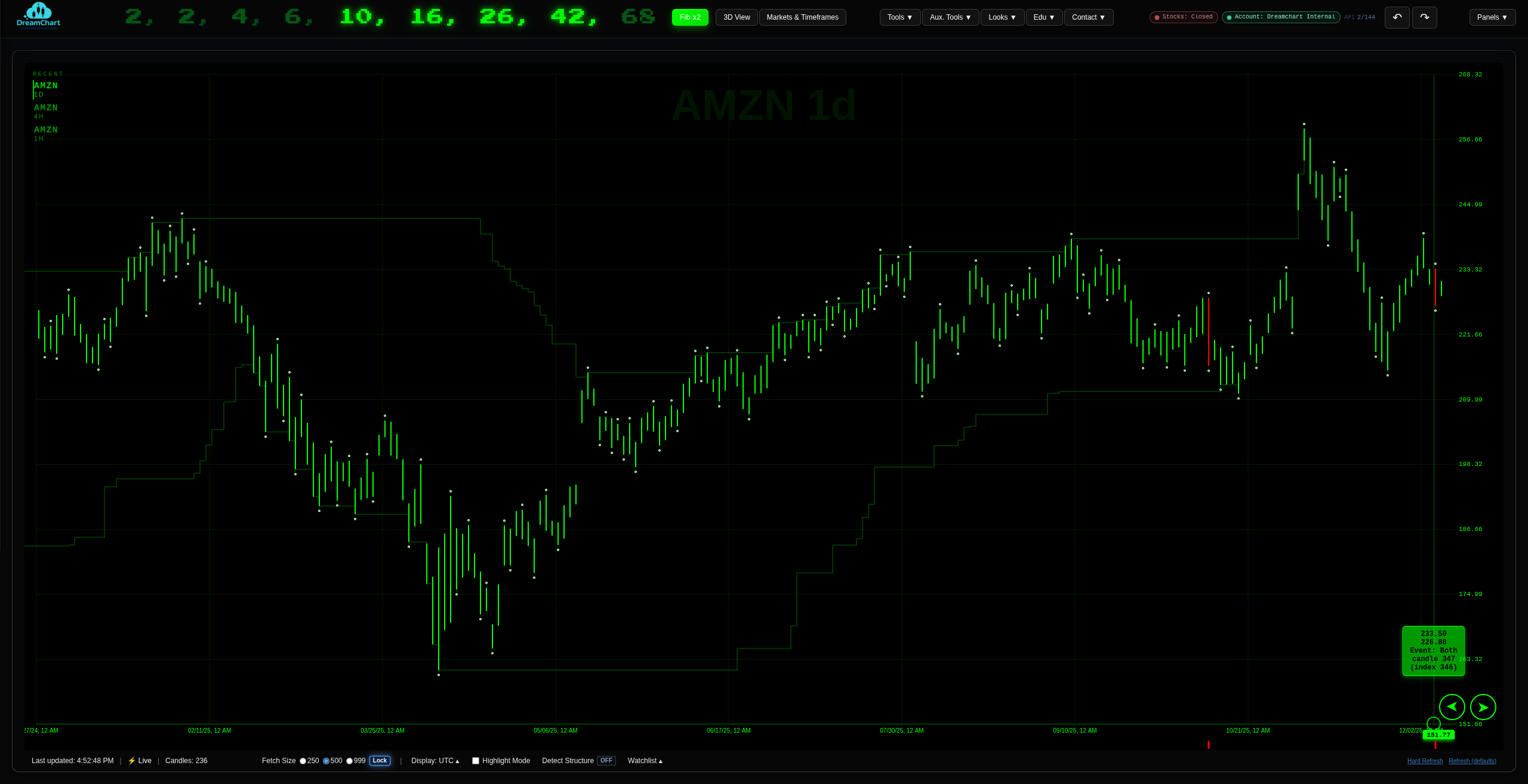Click the undo arrow button
The height and width of the screenshot is (784, 1528).
click(x=1397, y=17)
